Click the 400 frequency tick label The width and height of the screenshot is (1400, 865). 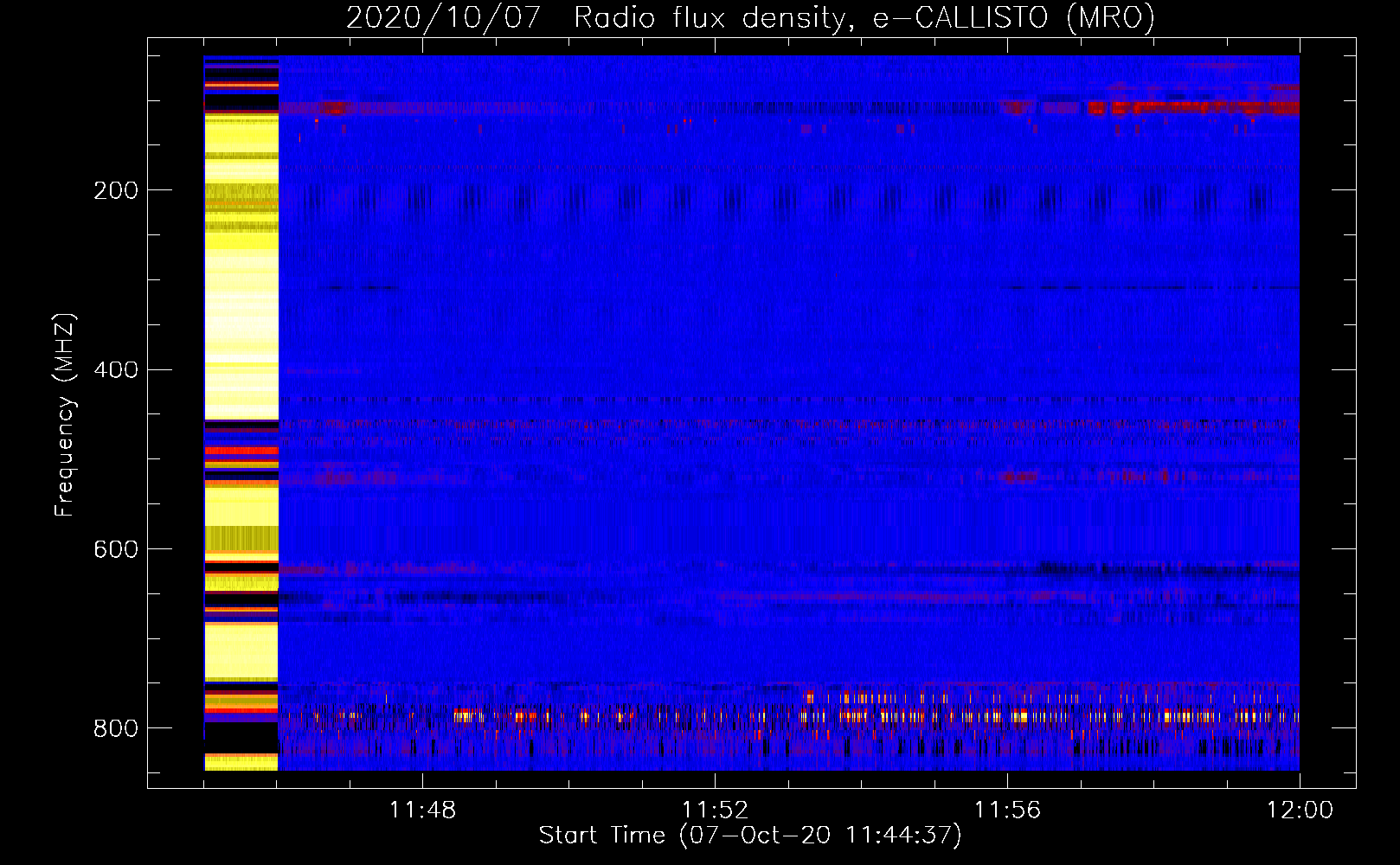coord(116,370)
